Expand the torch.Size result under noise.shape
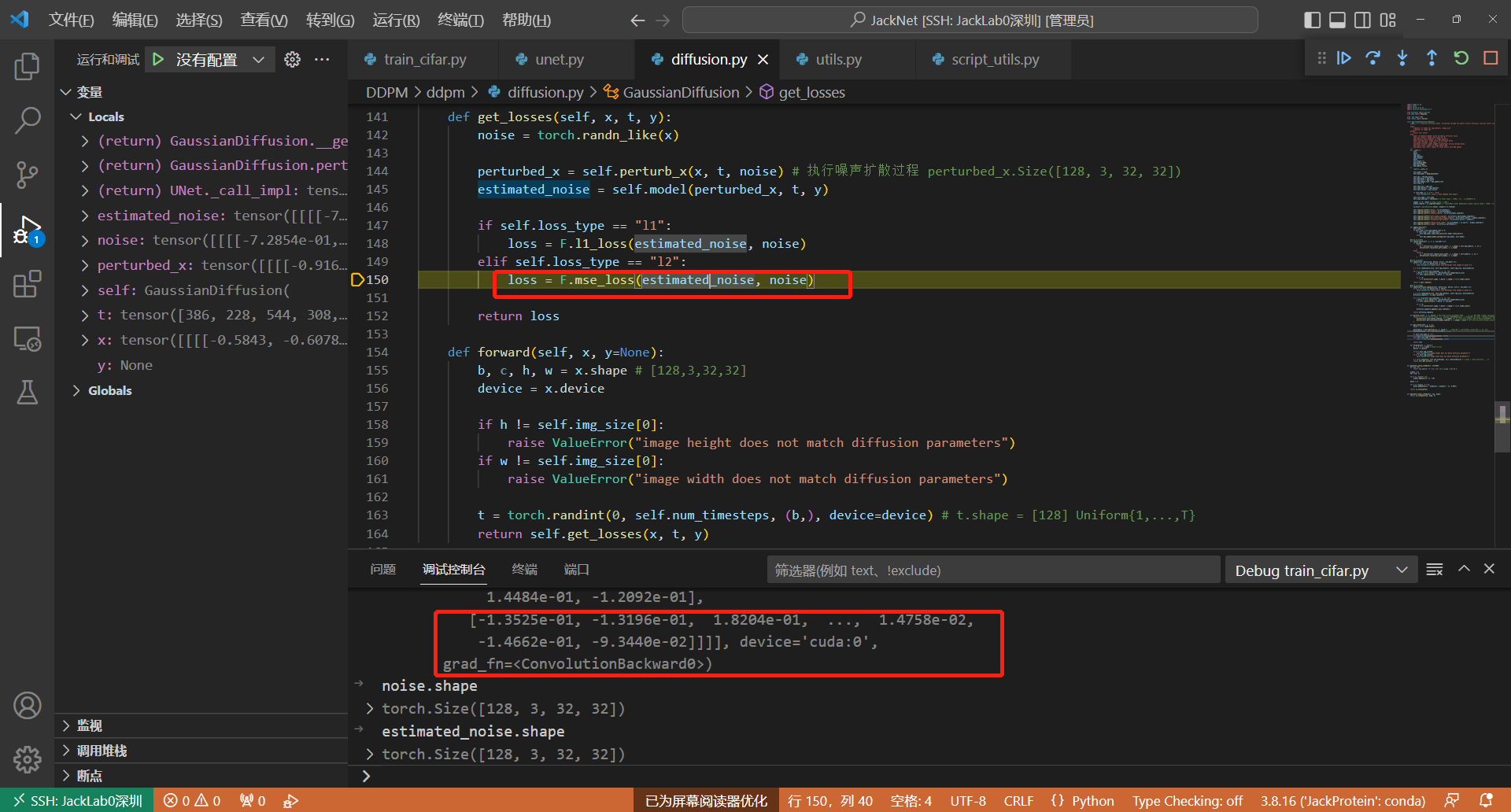The image size is (1511, 812). 369,709
